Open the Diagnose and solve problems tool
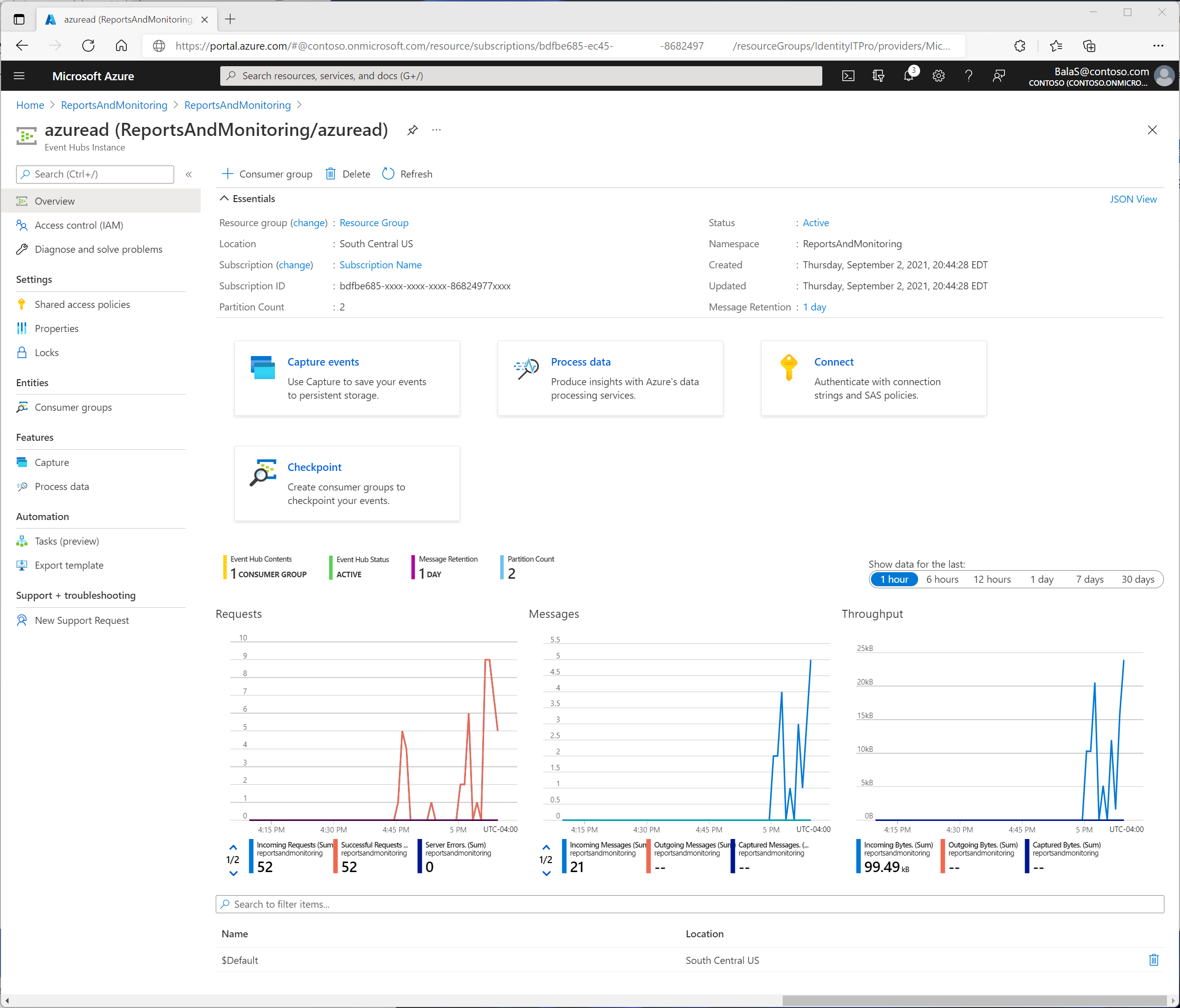The height and width of the screenshot is (1008, 1180). [98, 249]
